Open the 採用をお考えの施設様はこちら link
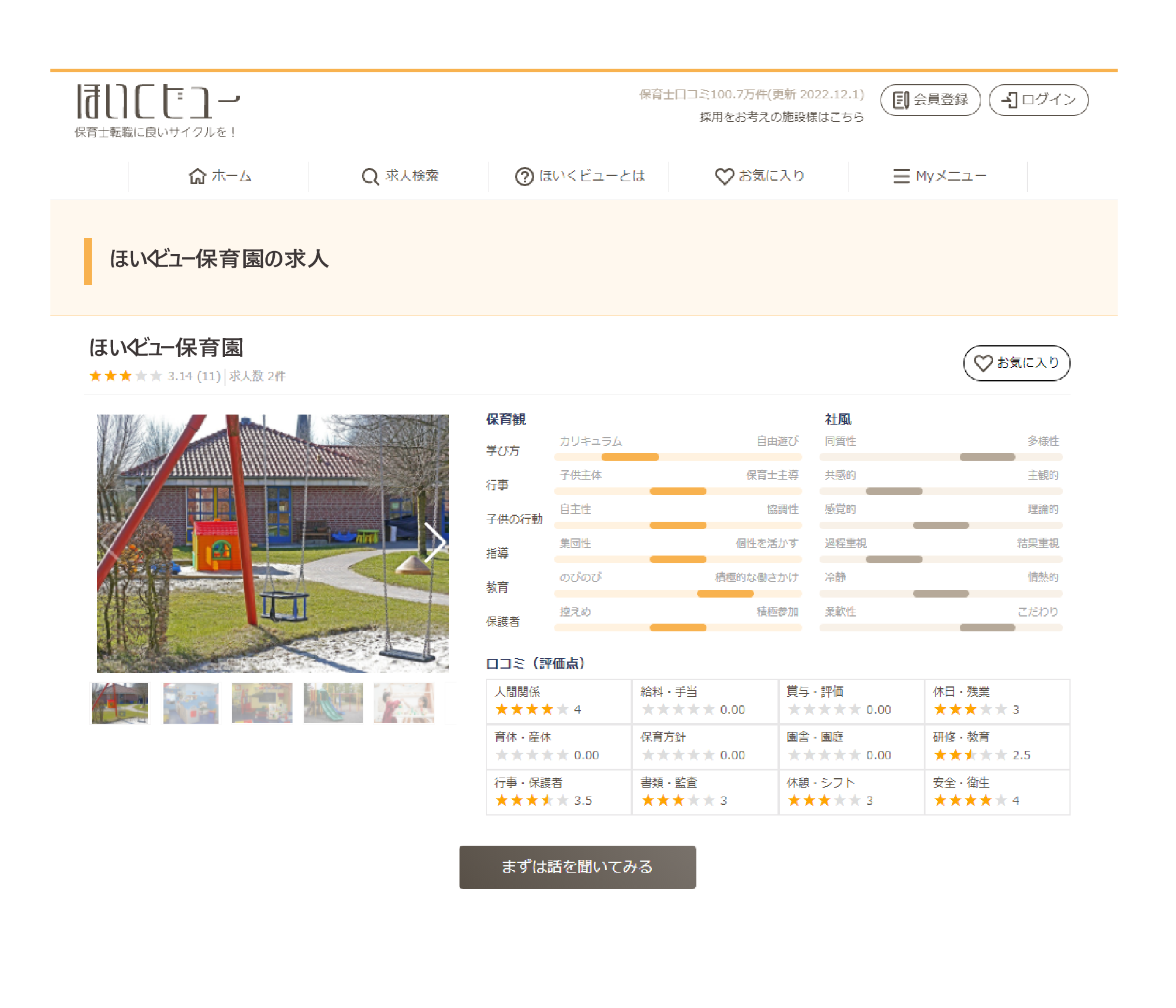Viewport: 1176px width, 1008px height. click(782, 117)
